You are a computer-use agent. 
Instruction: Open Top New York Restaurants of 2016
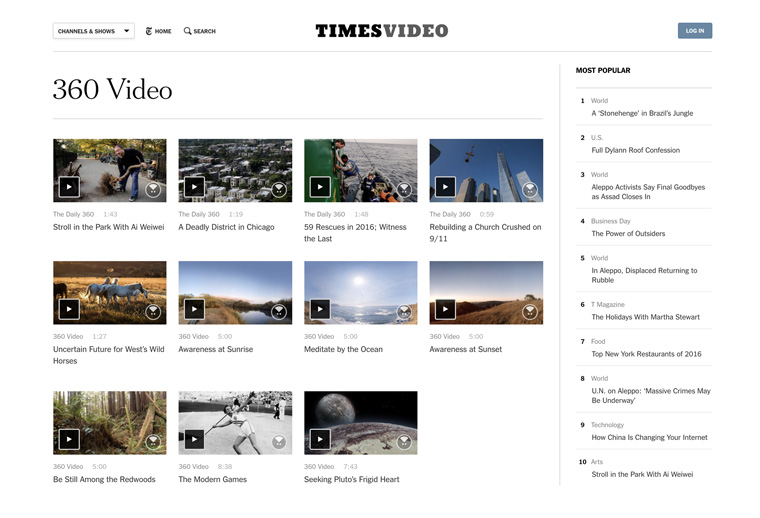pyautogui.click(x=646, y=354)
